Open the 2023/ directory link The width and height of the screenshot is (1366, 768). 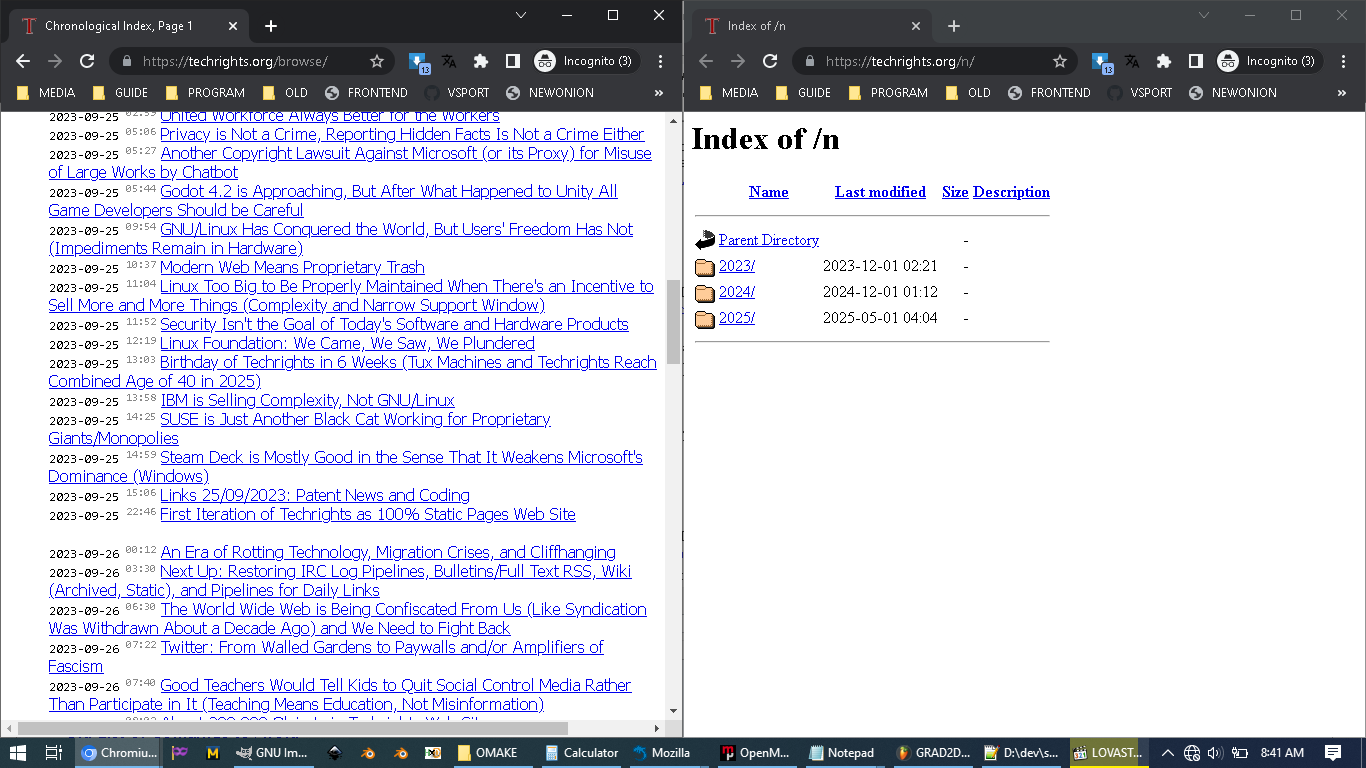[737, 266]
